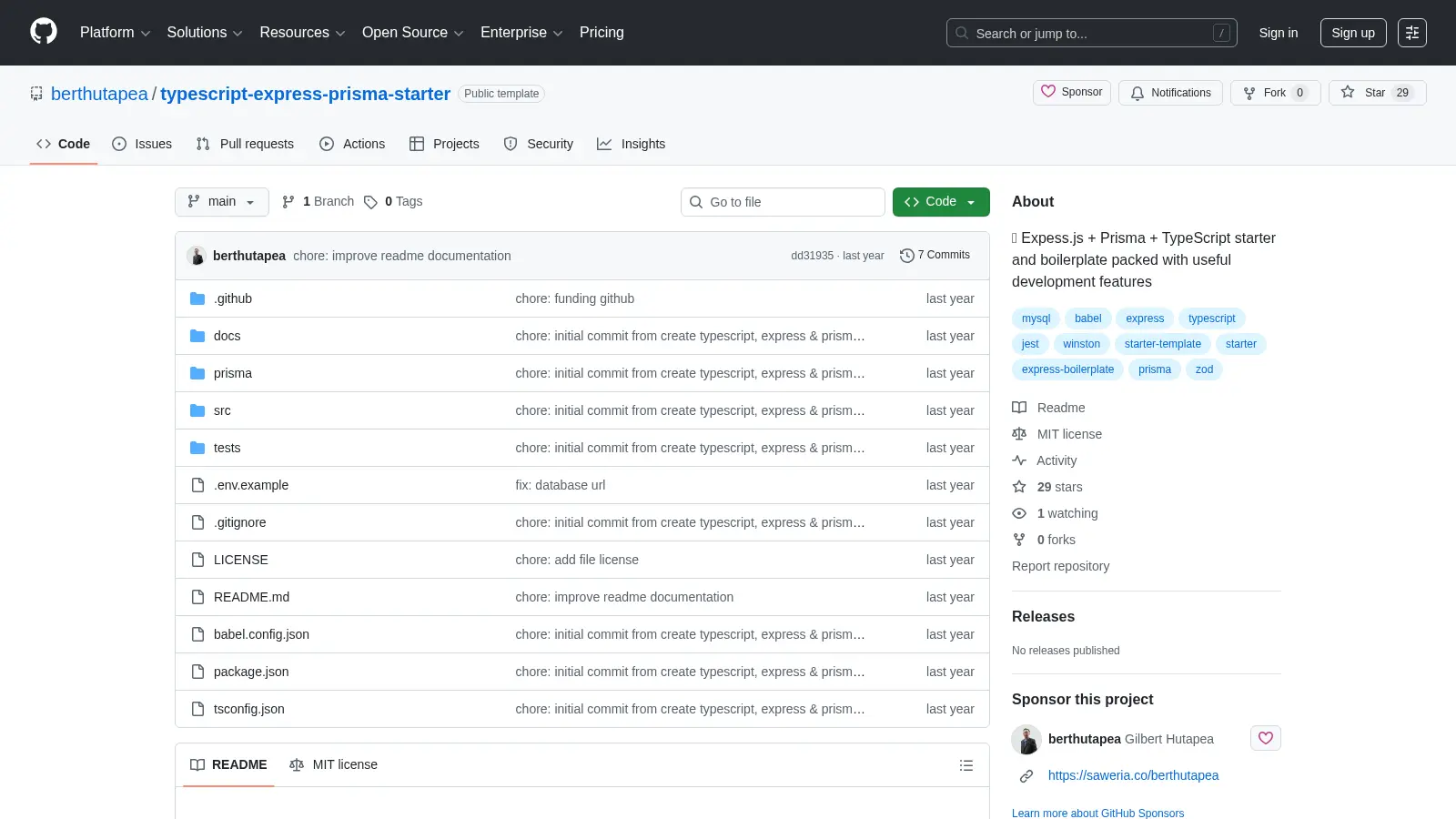Open the docs folder
The image size is (1456, 819).
click(227, 336)
